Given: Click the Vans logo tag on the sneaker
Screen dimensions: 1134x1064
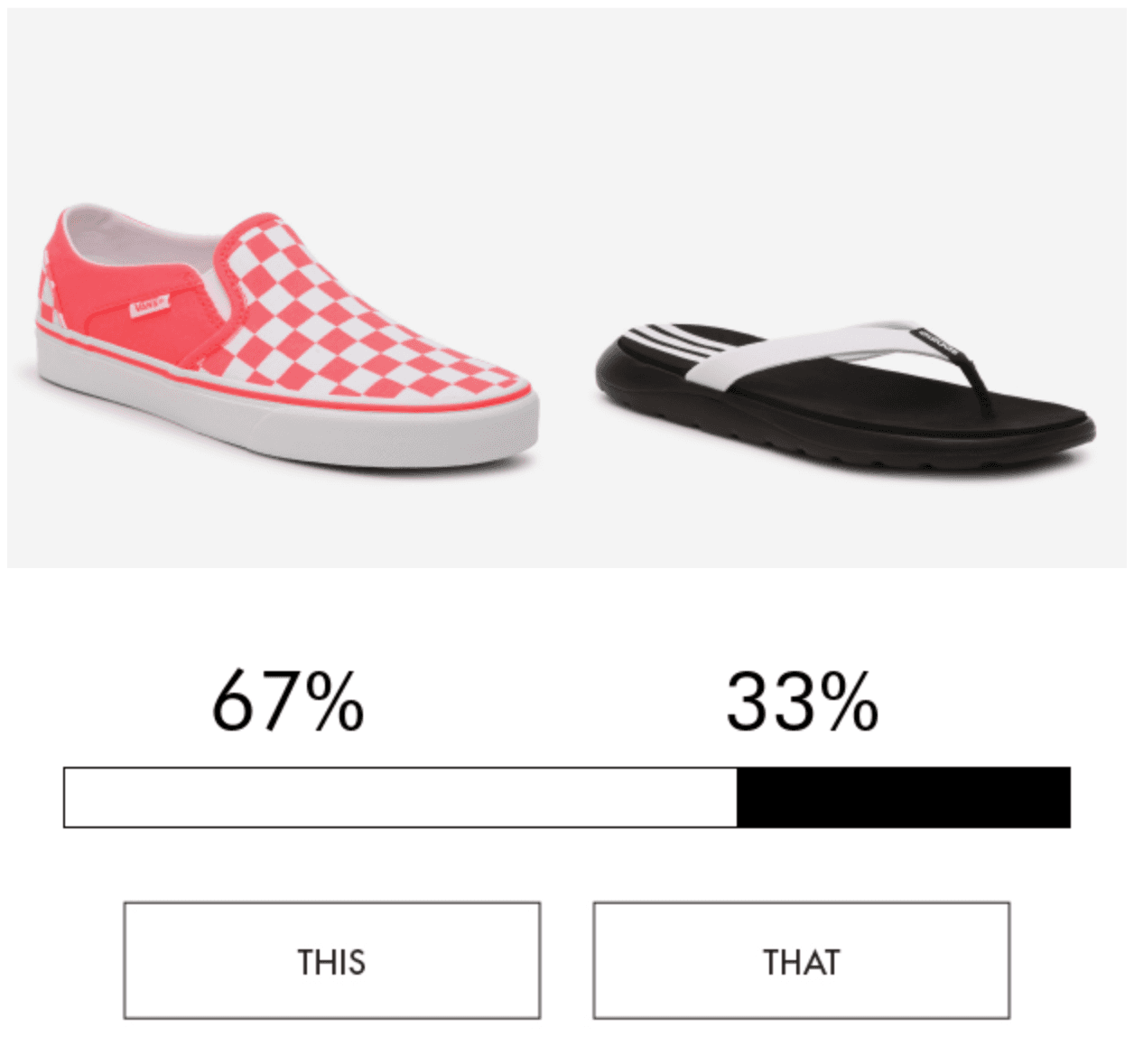Looking at the screenshot, I should (150, 305).
